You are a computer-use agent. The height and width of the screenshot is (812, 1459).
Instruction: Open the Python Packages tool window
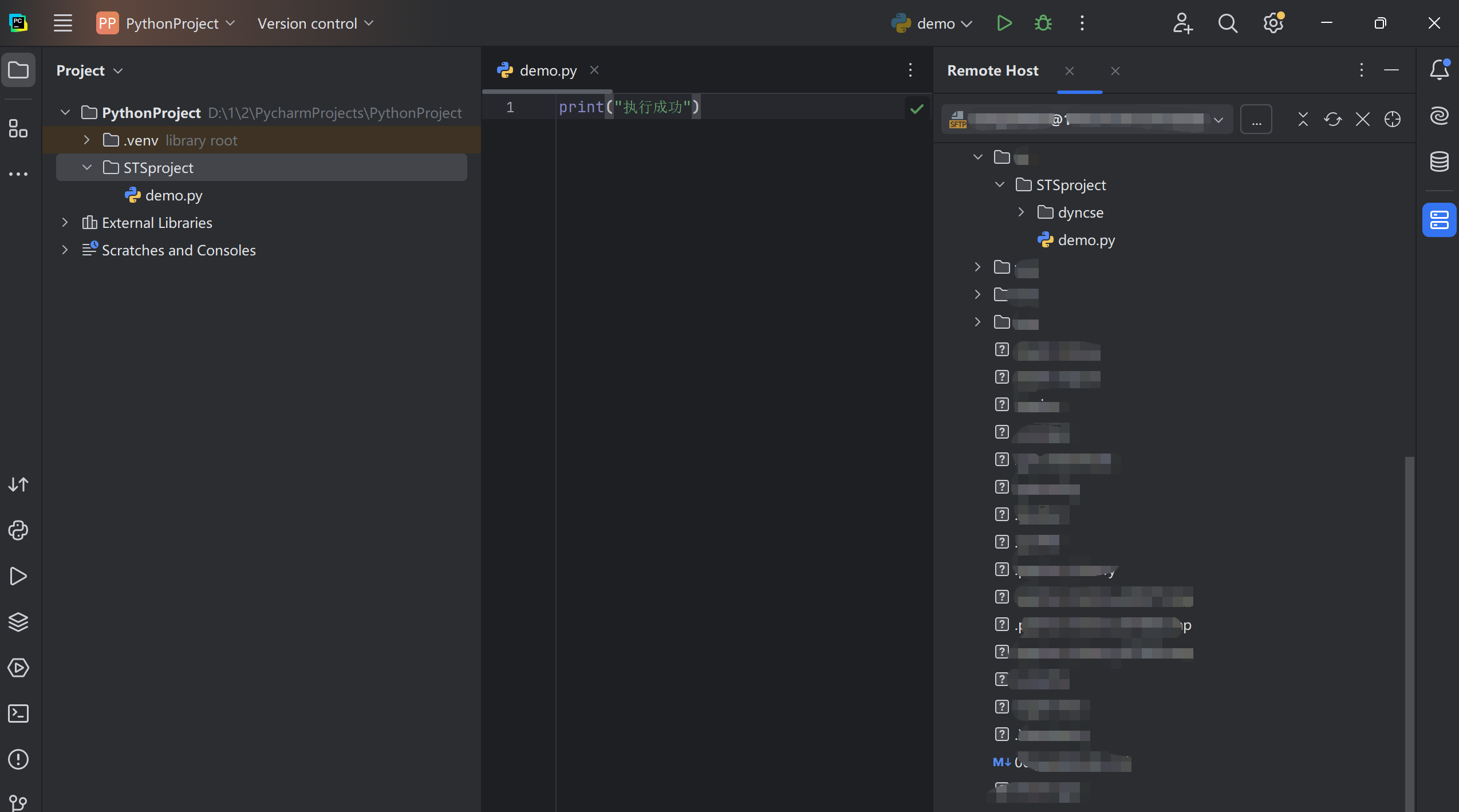tap(18, 531)
